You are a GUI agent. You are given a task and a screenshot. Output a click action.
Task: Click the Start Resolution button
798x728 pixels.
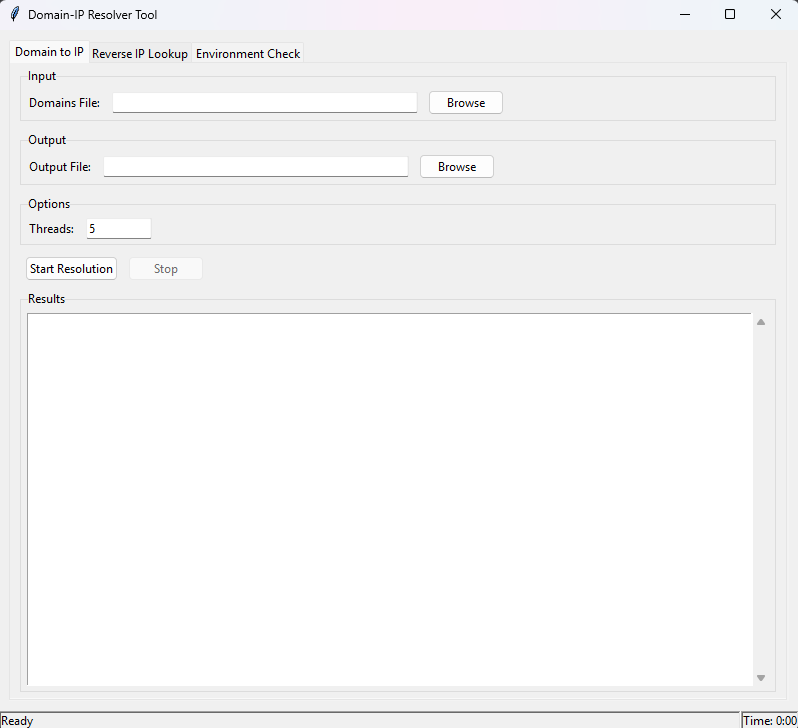click(x=71, y=269)
